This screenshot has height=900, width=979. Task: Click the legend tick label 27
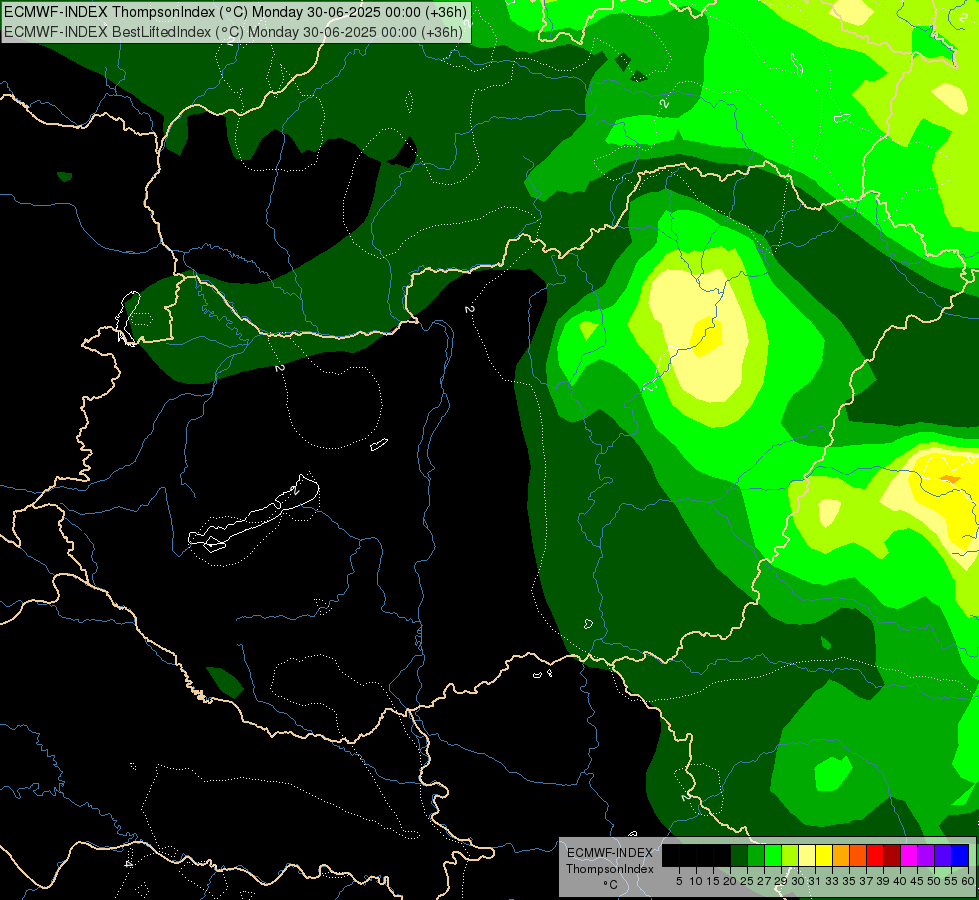tap(764, 881)
